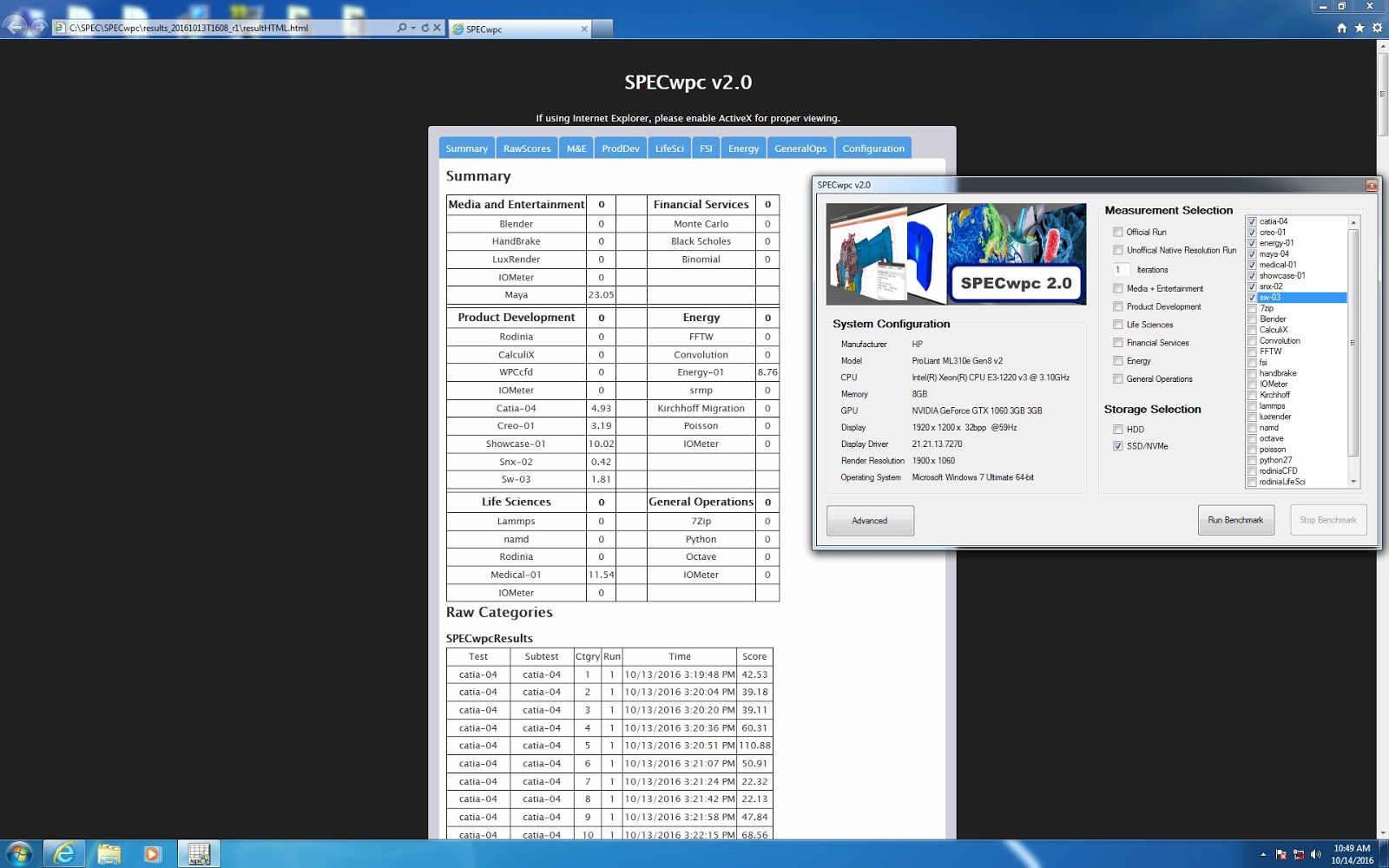Close the SPECwpc v2.0 dialog window
1389x868 pixels.
point(1372,185)
